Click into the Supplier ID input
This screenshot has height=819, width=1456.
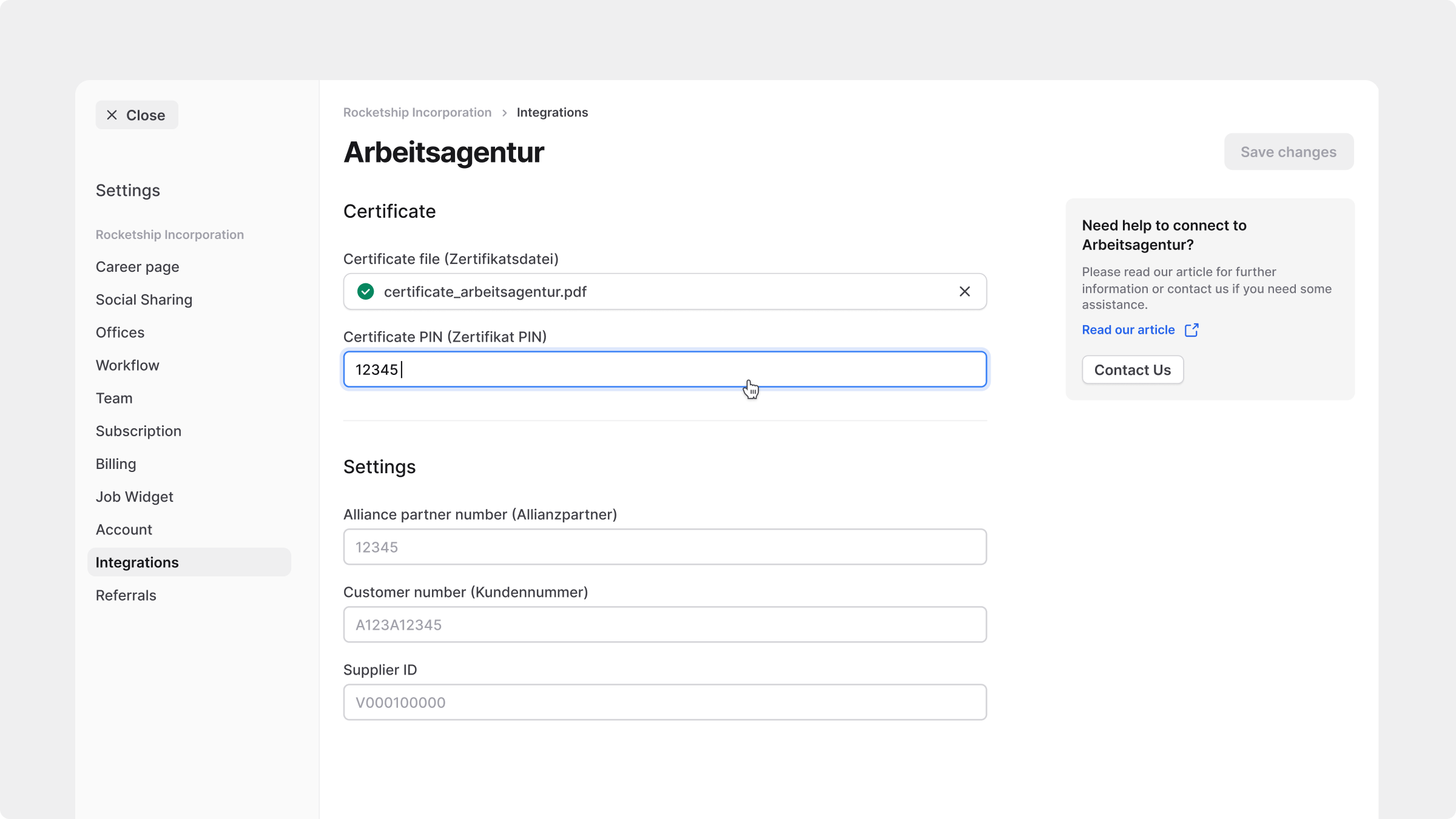[665, 703]
